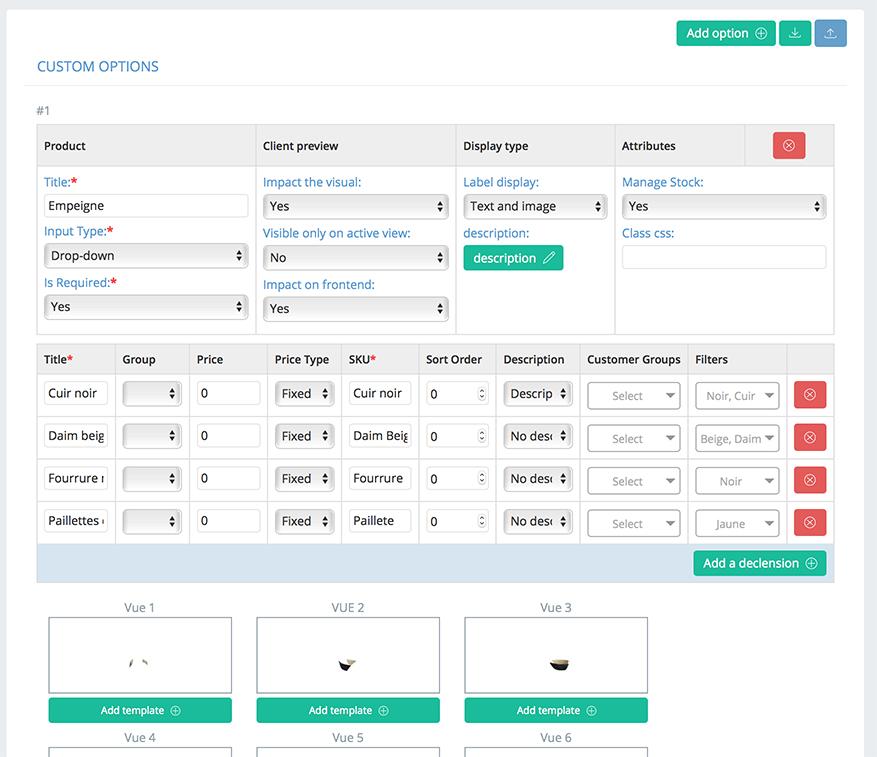The height and width of the screenshot is (757, 877).
Task: Click the Fourrure title input
Action: [x=76, y=478]
